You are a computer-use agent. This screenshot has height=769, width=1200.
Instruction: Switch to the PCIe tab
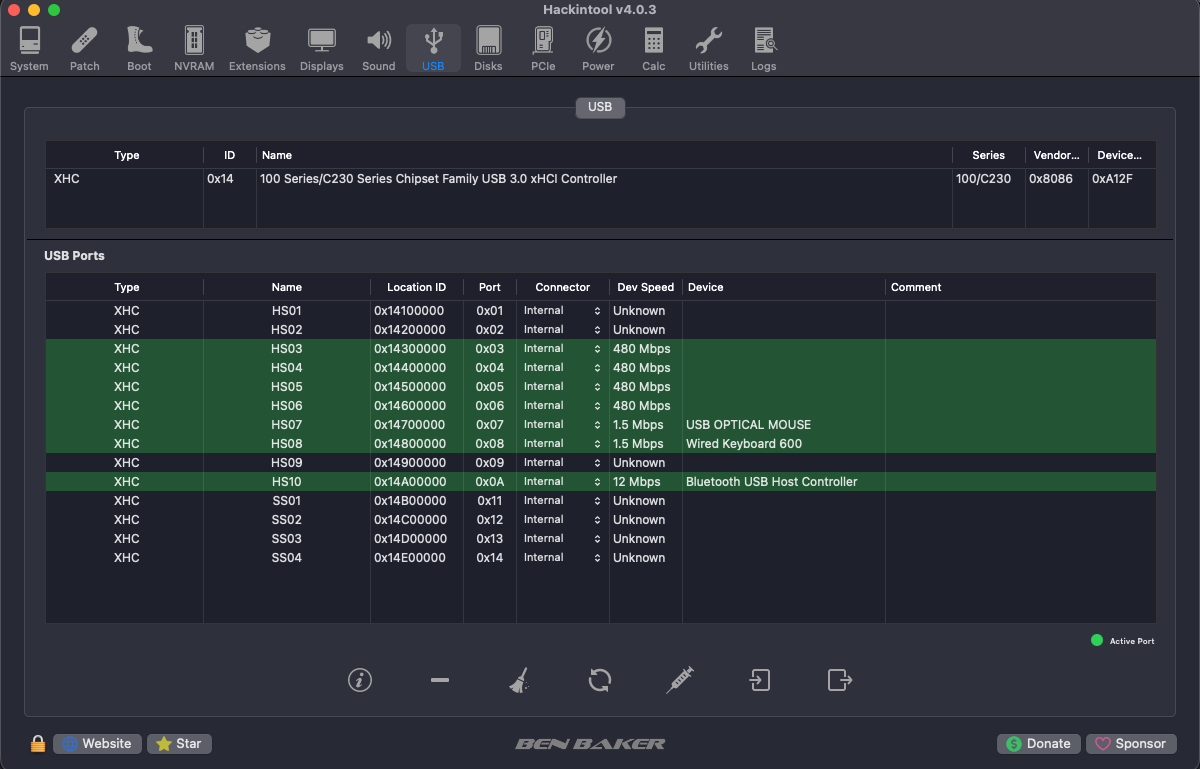tap(543, 49)
